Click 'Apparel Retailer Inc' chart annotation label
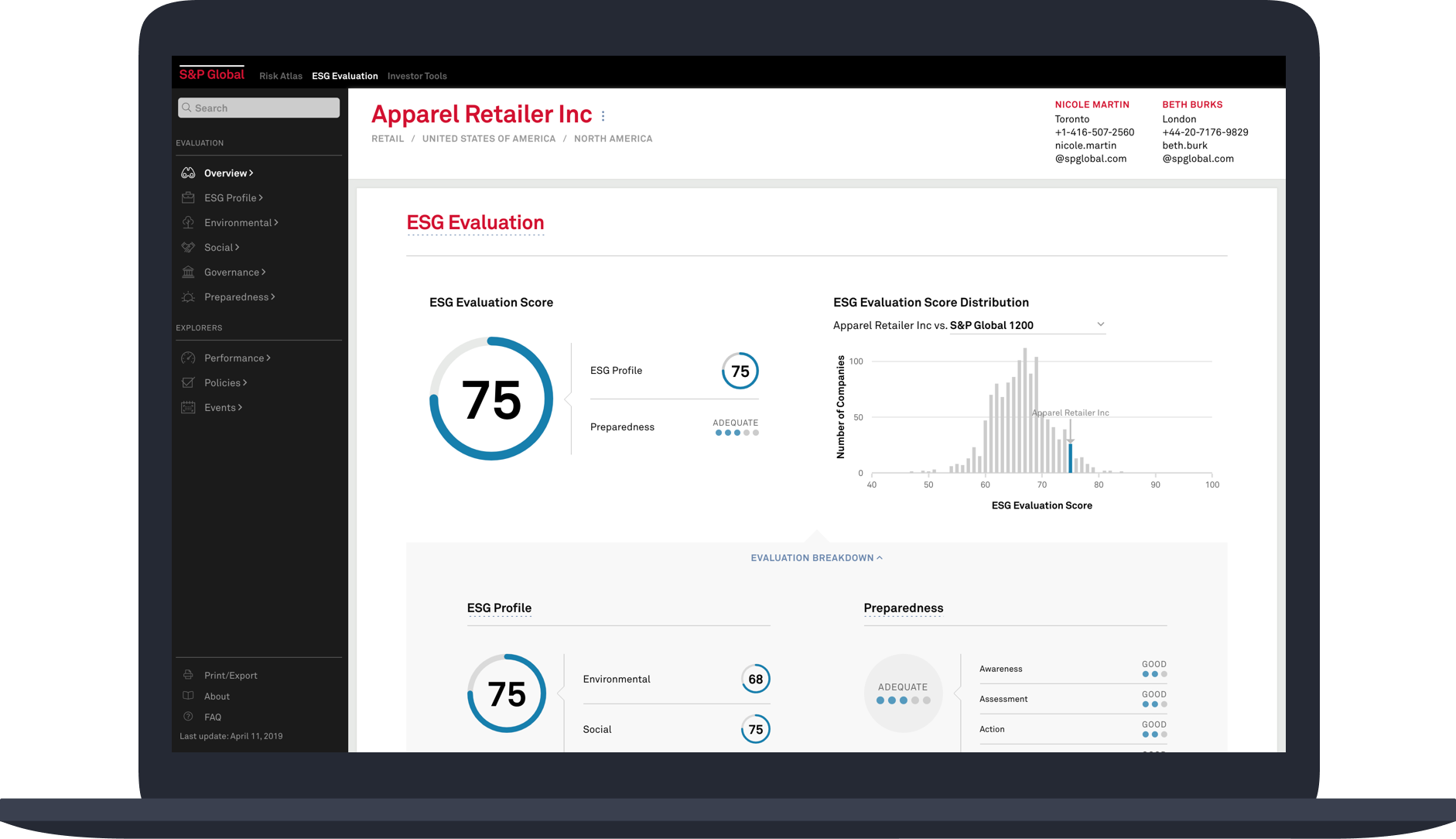1456x839 pixels. 1071,413
